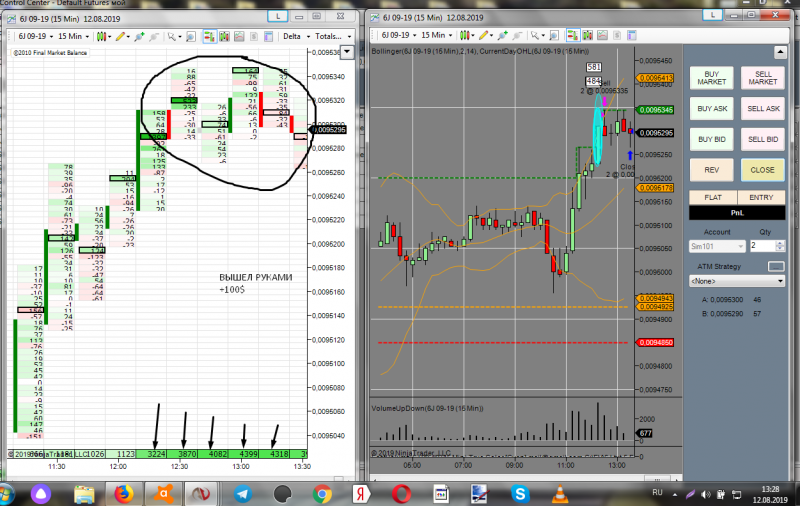The image size is (800, 506).
Task: Click the BUY ASK button
Action: (x=712, y=109)
